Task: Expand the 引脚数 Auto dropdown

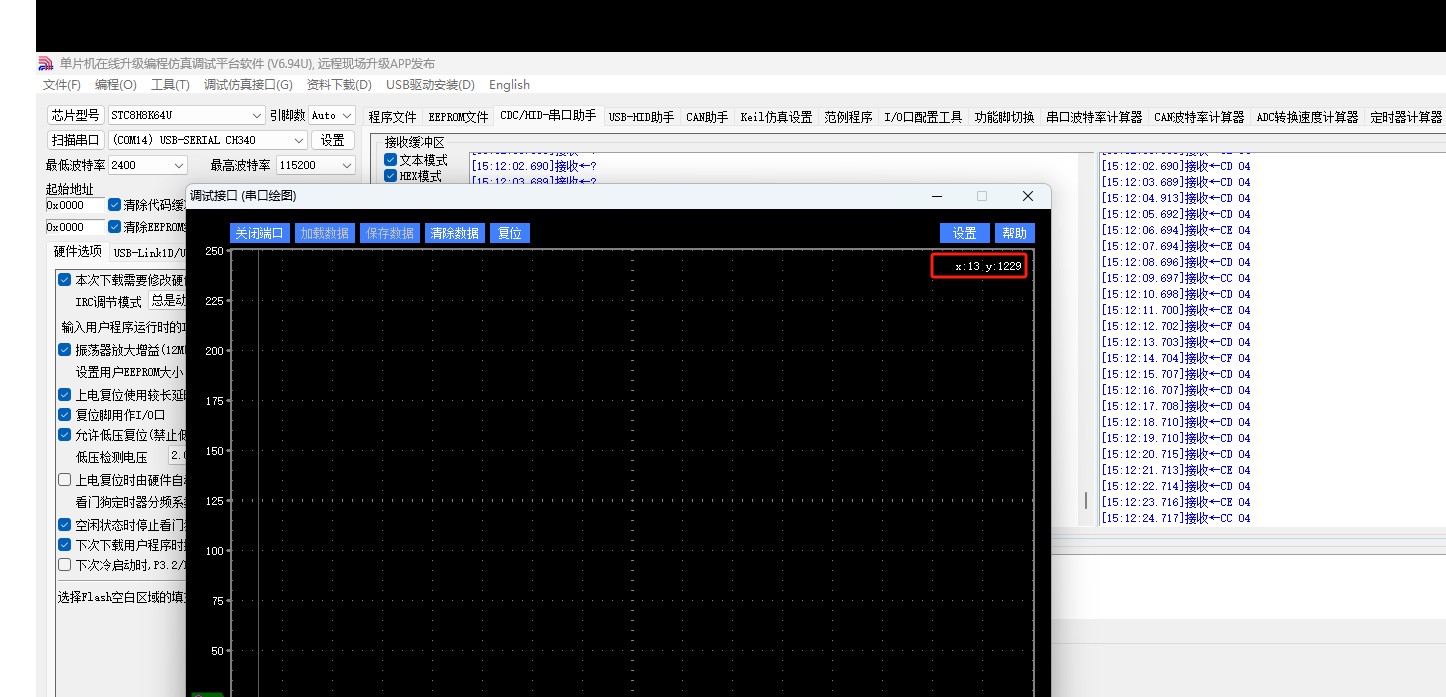Action: coord(346,116)
